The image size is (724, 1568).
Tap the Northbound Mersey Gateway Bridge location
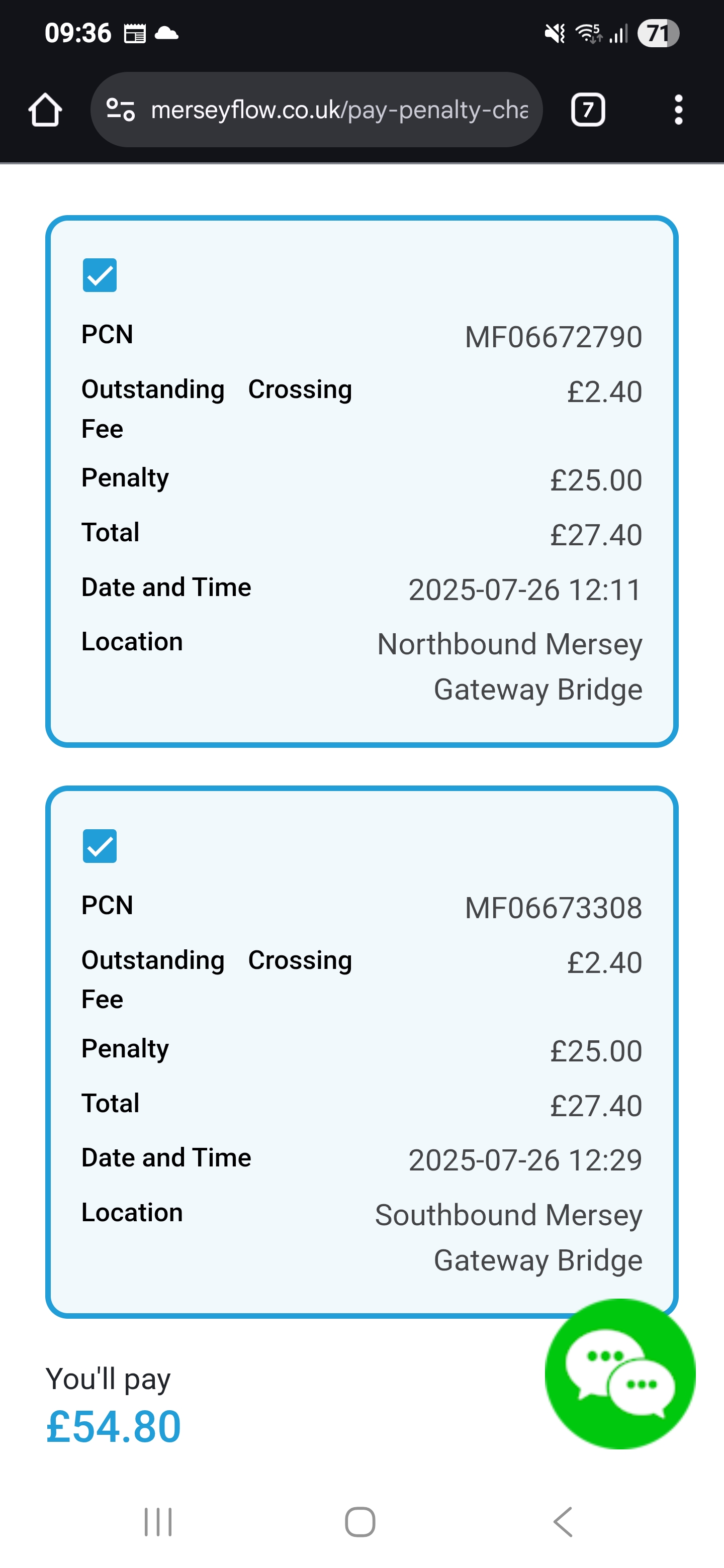point(510,667)
